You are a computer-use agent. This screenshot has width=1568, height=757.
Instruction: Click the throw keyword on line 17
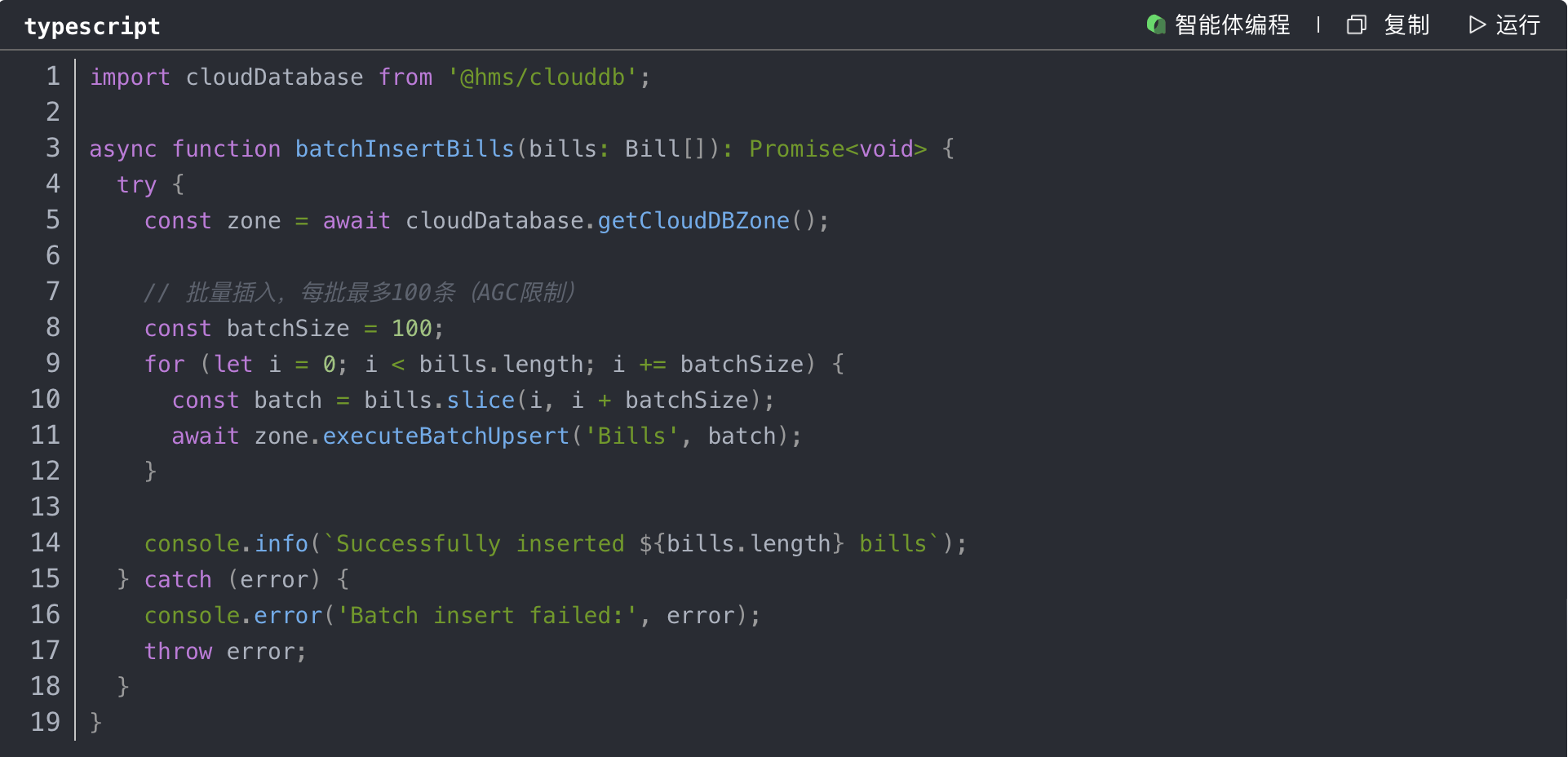coord(178,652)
